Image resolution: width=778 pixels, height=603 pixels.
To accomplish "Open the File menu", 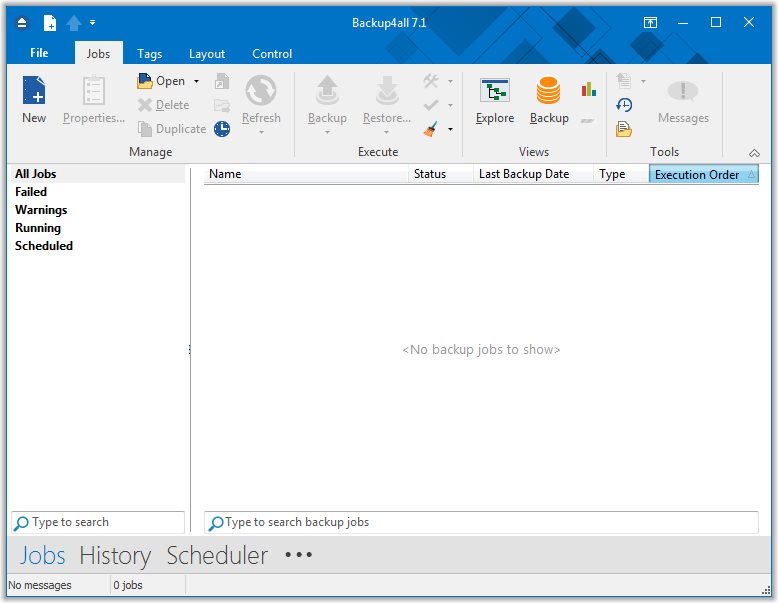I will [39, 53].
